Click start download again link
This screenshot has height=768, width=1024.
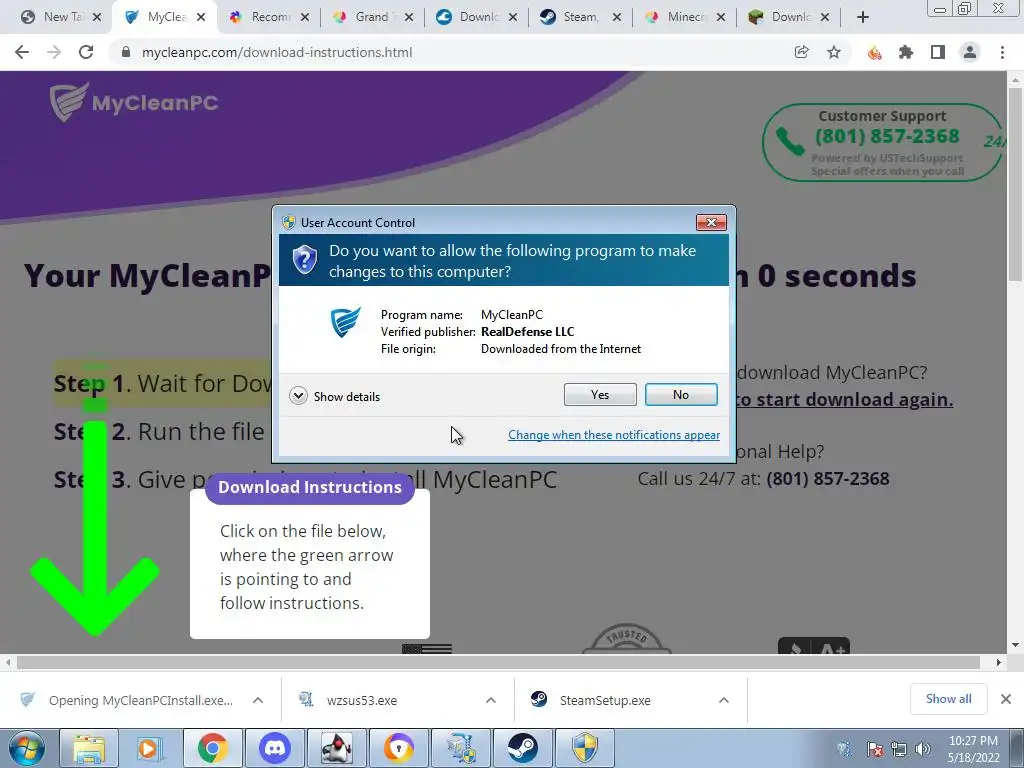[844, 400]
